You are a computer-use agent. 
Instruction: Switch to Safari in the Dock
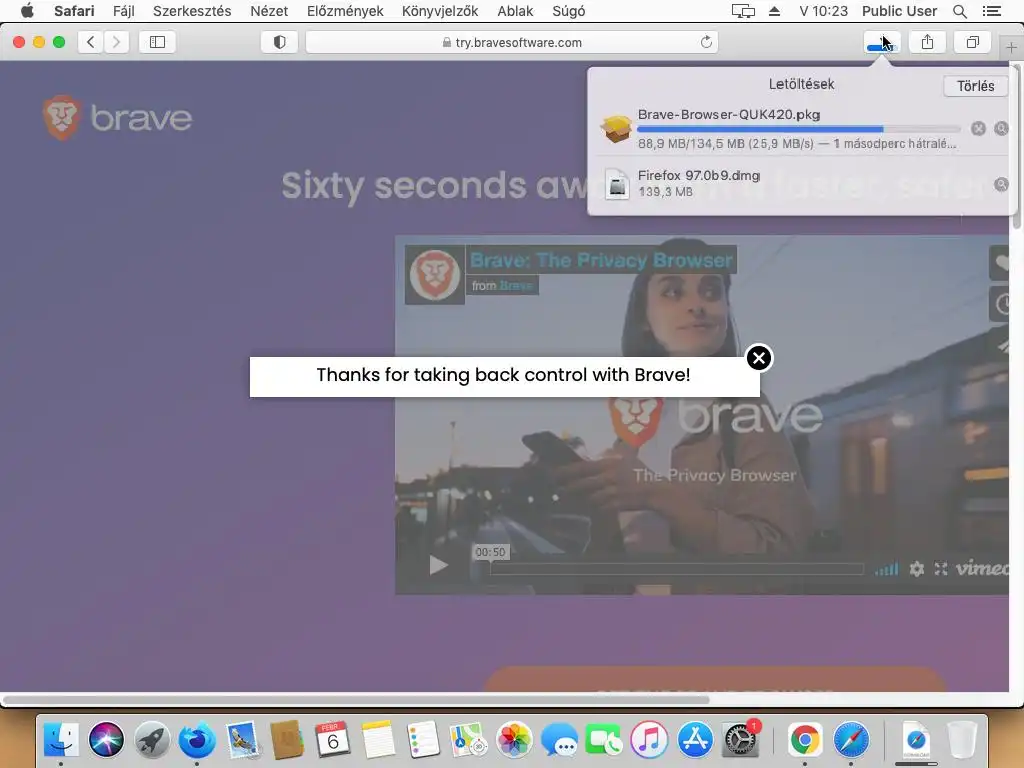(850, 740)
